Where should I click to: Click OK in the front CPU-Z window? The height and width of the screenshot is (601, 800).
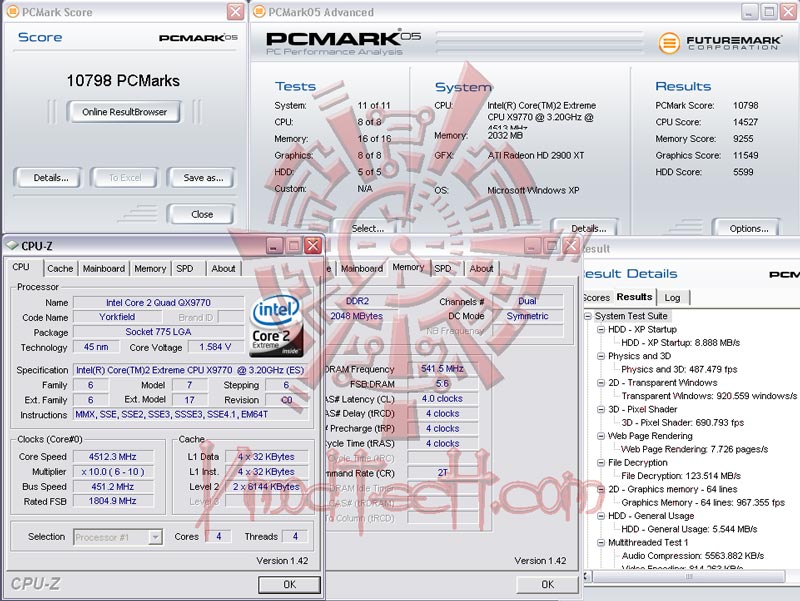pyautogui.click(x=289, y=584)
